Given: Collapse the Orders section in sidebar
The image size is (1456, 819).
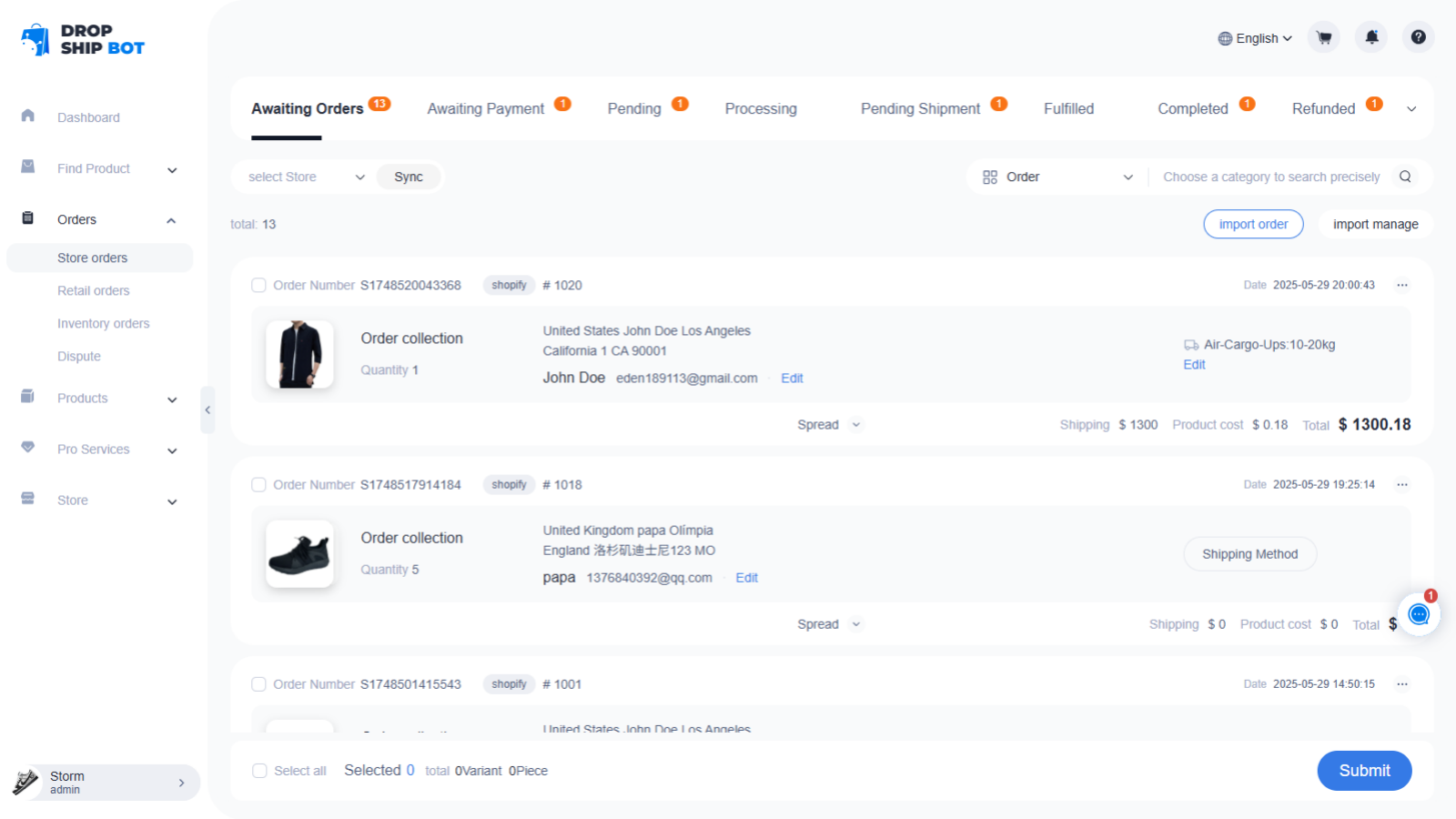Looking at the screenshot, I should [x=171, y=219].
